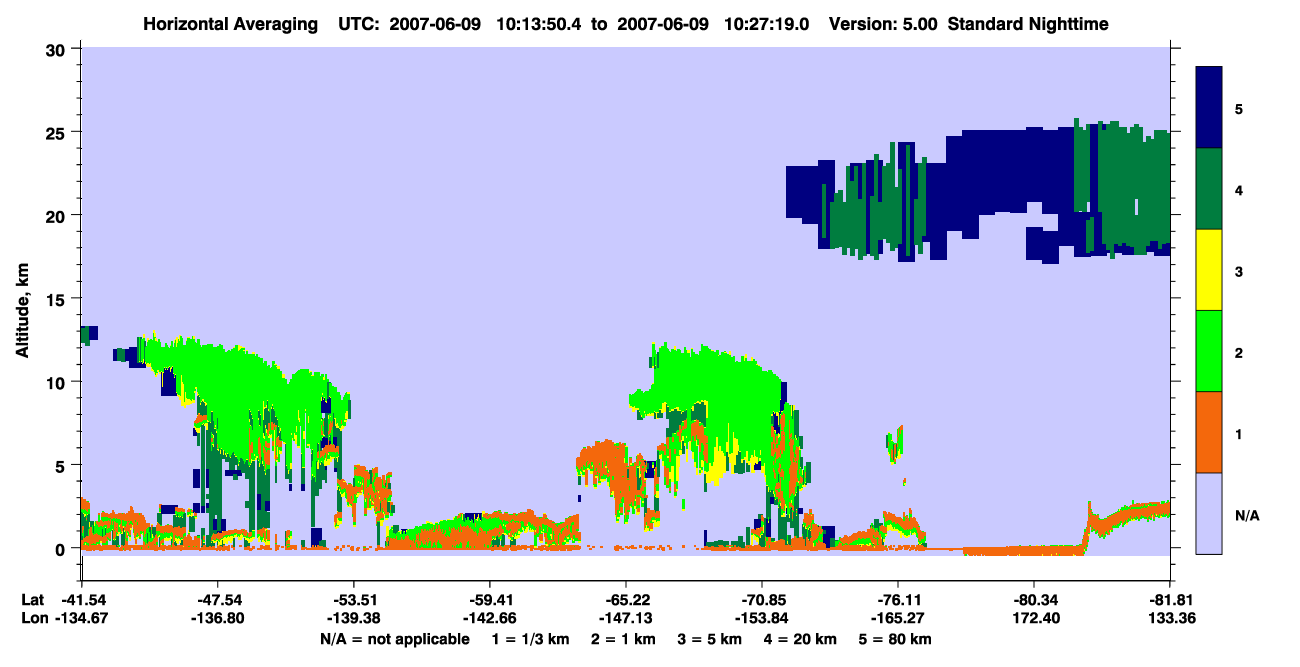Click the '3 = 5 km' legend entry
This screenshot has width=1300, height=667.
pos(709,639)
